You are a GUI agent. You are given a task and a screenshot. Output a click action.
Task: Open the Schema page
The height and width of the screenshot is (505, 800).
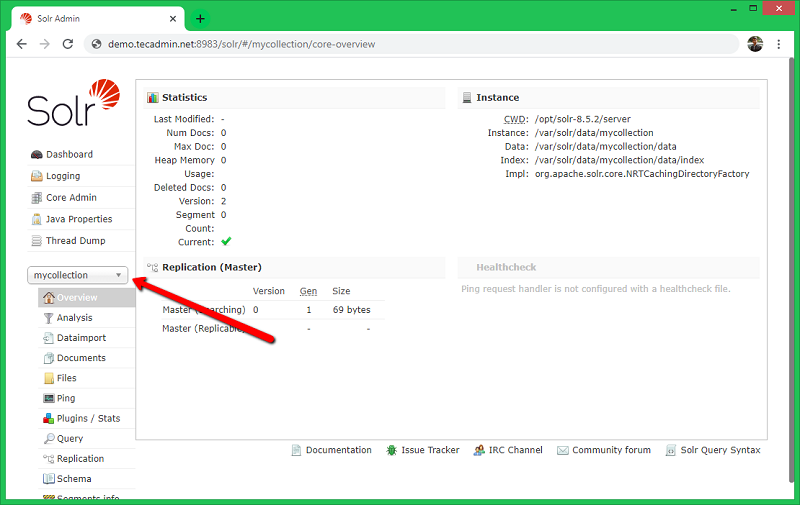[74, 479]
